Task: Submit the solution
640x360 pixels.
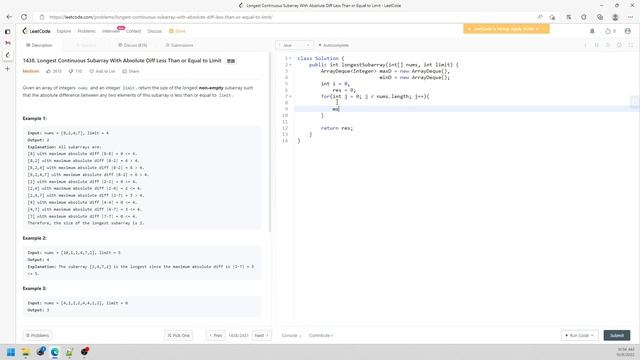Action: [x=617, y=336]
